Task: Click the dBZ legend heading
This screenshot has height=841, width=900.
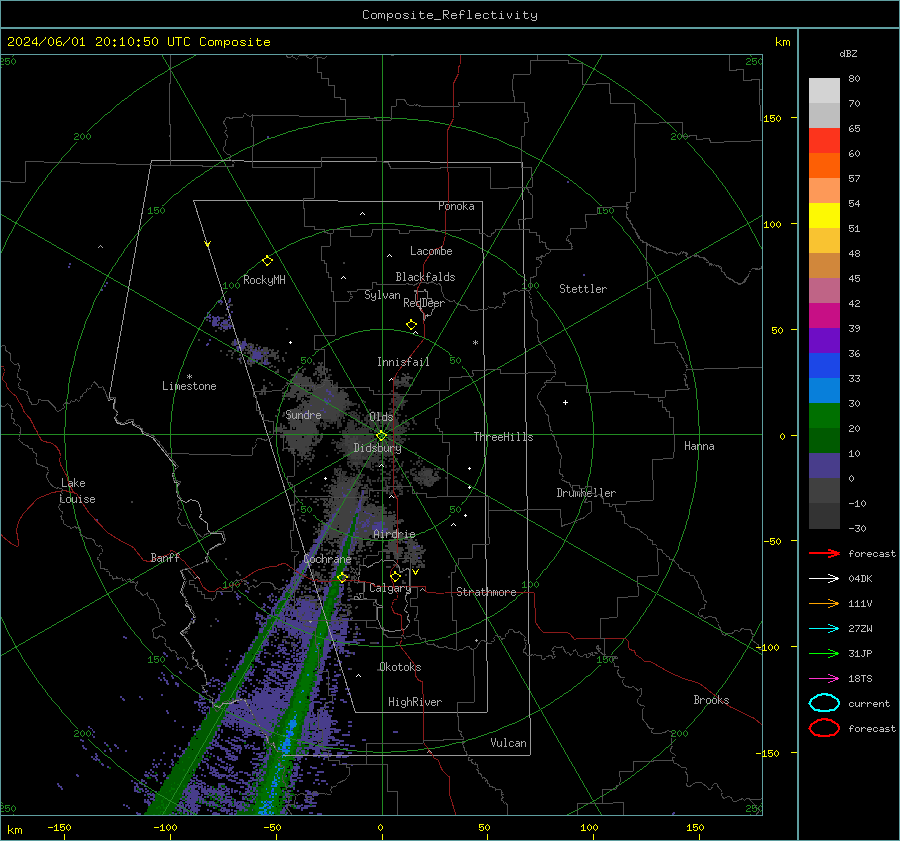Action: coord(848,53)
